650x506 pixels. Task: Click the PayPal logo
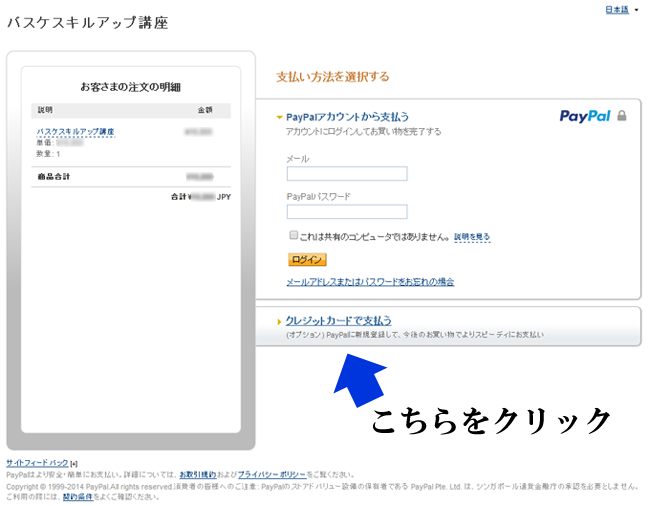(585, 116)
